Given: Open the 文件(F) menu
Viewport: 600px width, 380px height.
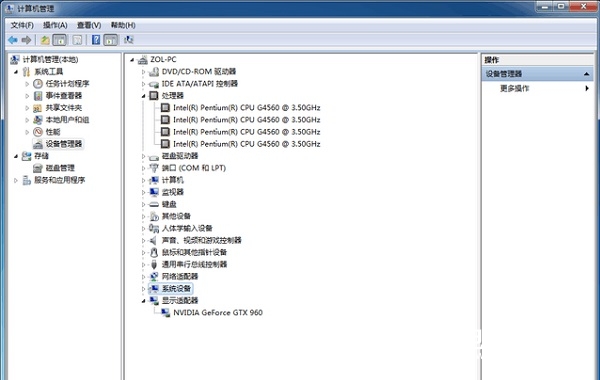Looking at the screenshot, I should click(22, 25).
